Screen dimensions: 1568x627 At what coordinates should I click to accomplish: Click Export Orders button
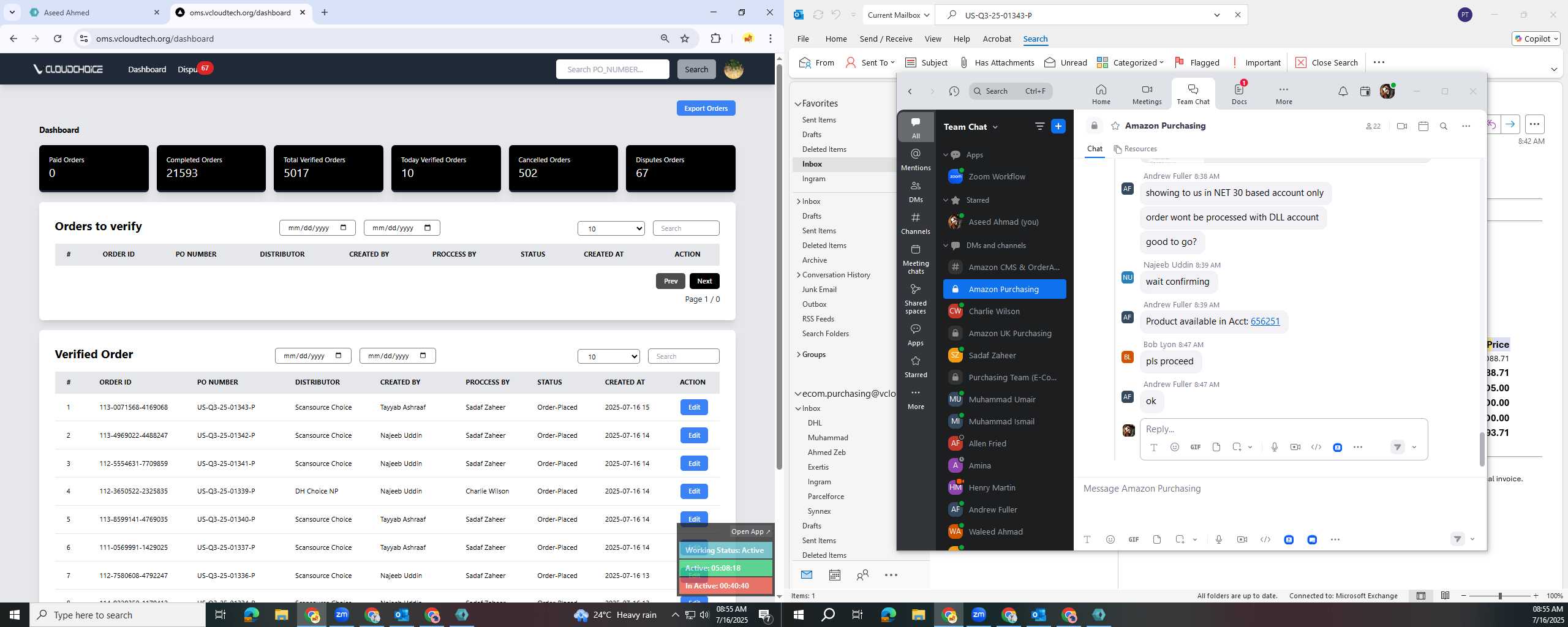(x=706, y=108)
